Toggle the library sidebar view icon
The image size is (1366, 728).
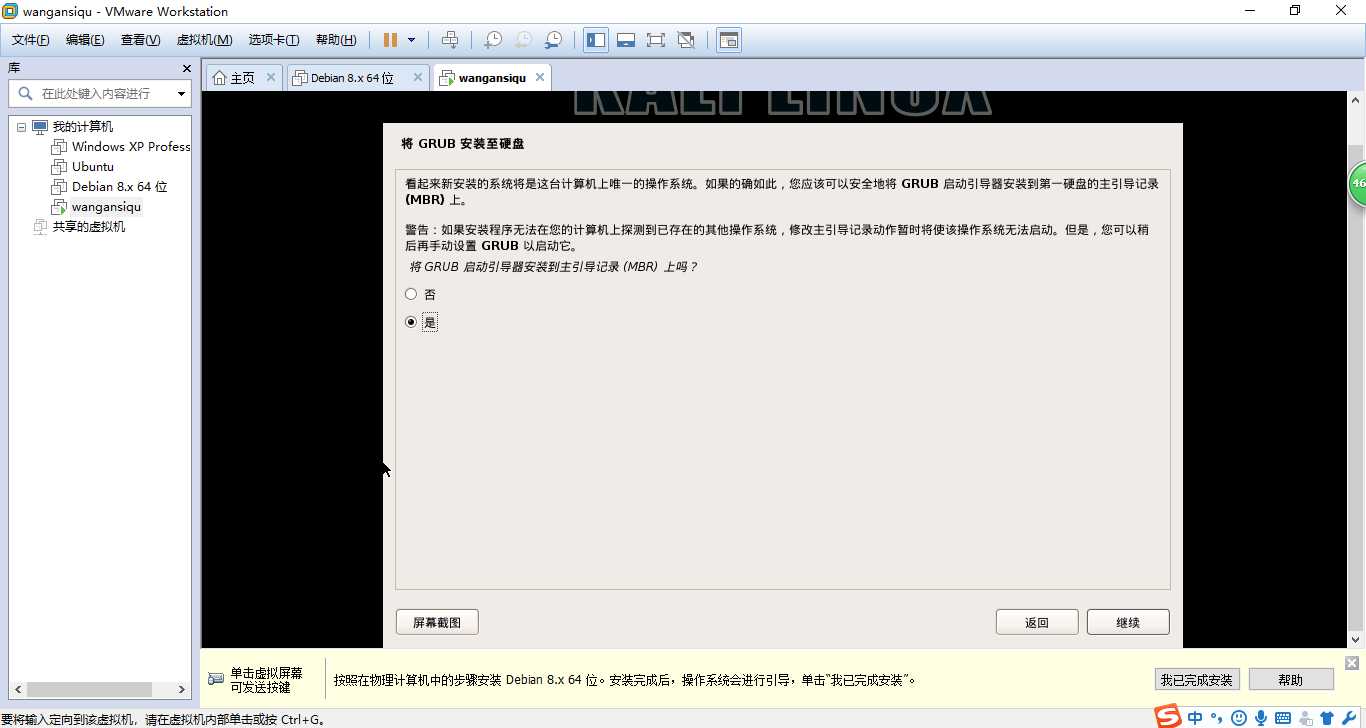596,40
